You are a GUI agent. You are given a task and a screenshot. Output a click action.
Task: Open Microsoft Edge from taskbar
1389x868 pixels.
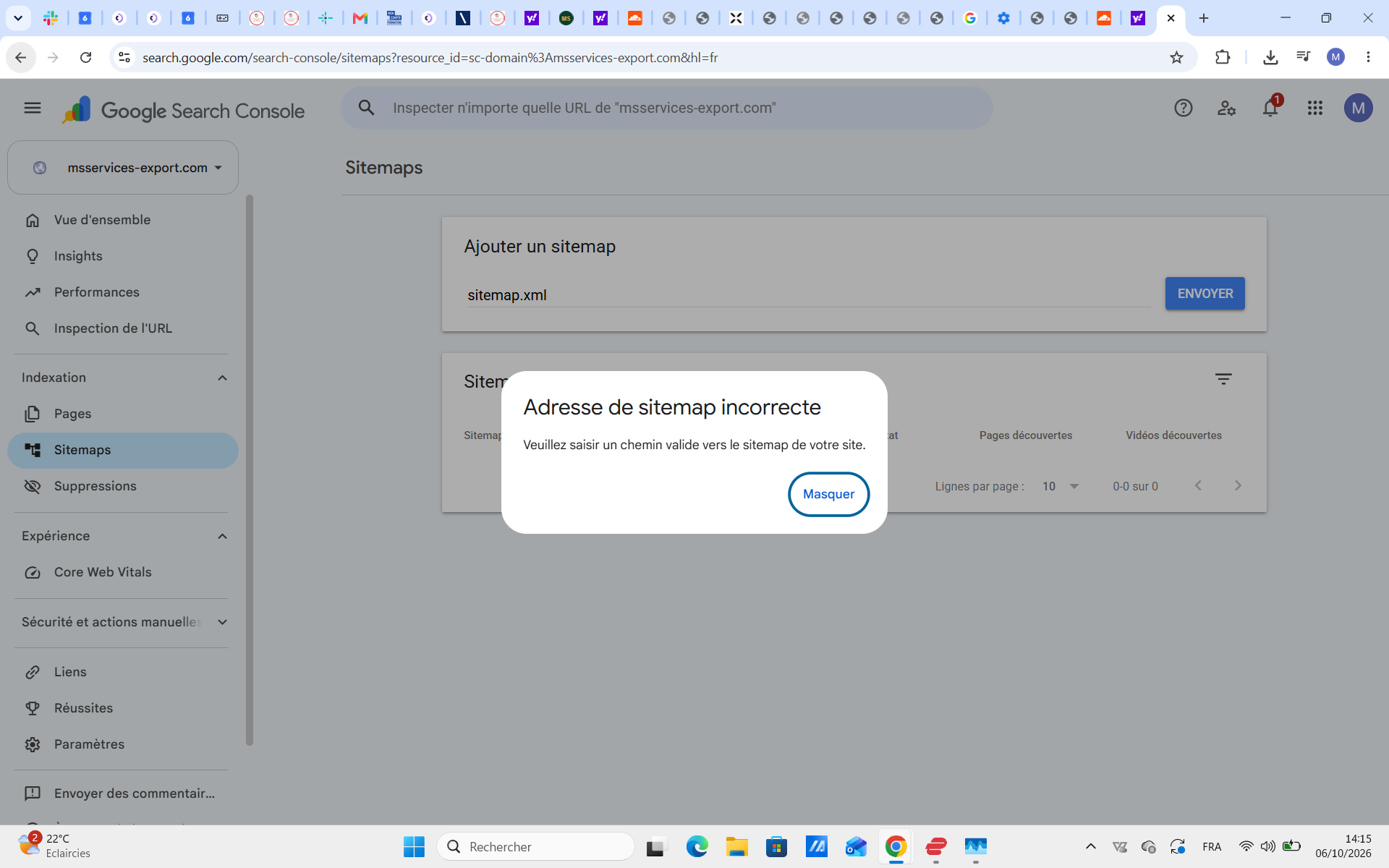[697, 846]
